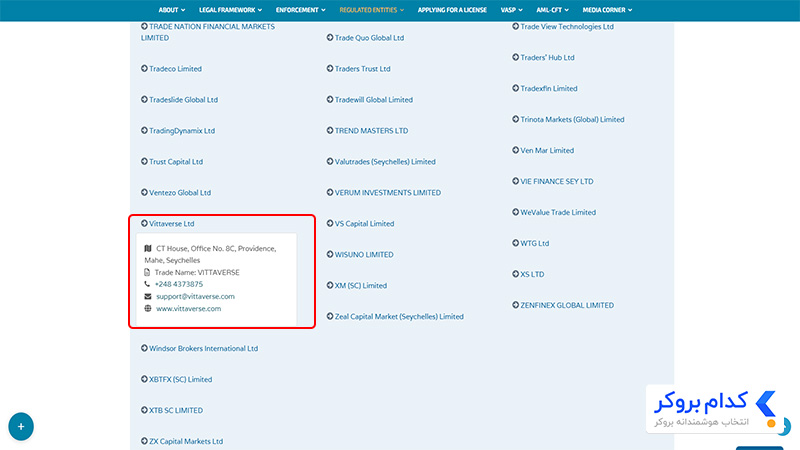Expand Traders Trust Ltd entry
The width and height of the screenshot is (800, 450).
coord(359,68)
